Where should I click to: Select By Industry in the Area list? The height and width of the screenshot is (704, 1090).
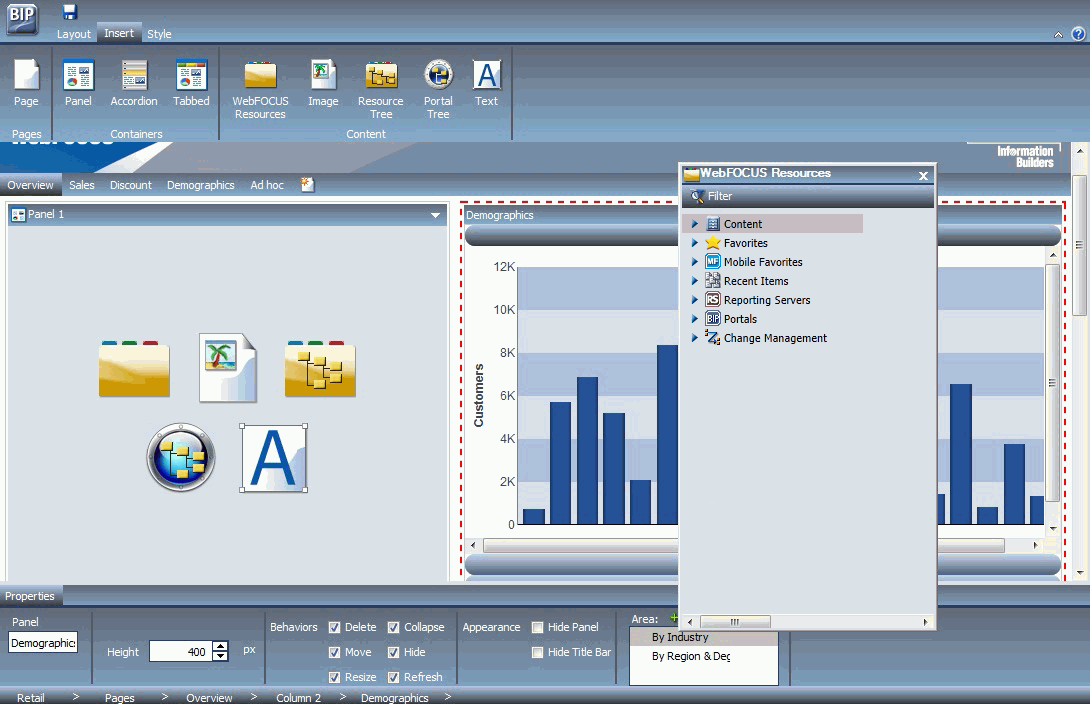click(703, 637)
